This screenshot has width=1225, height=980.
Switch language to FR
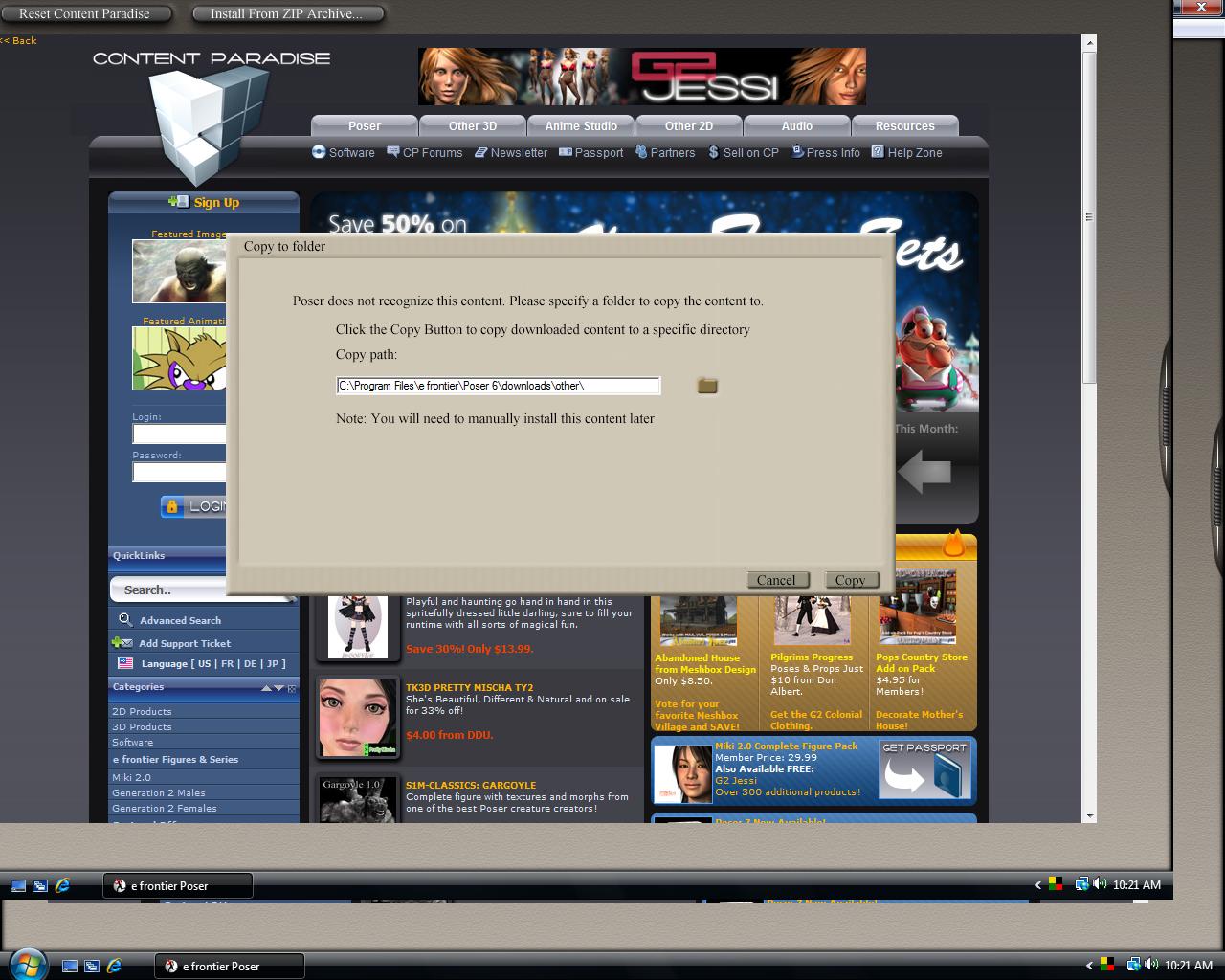[x=227, y=663]
